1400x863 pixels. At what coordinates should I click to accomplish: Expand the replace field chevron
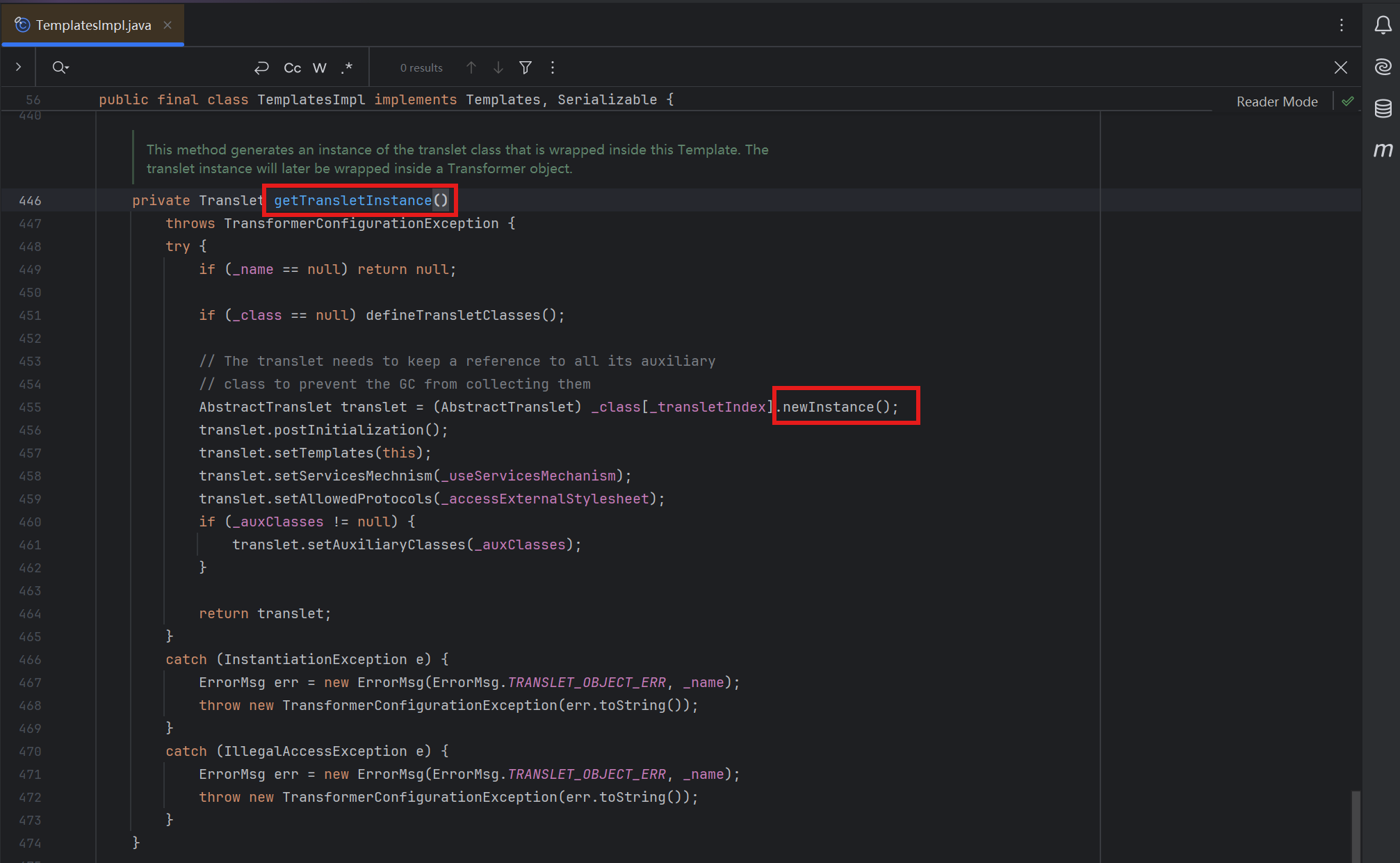point(18,67)
